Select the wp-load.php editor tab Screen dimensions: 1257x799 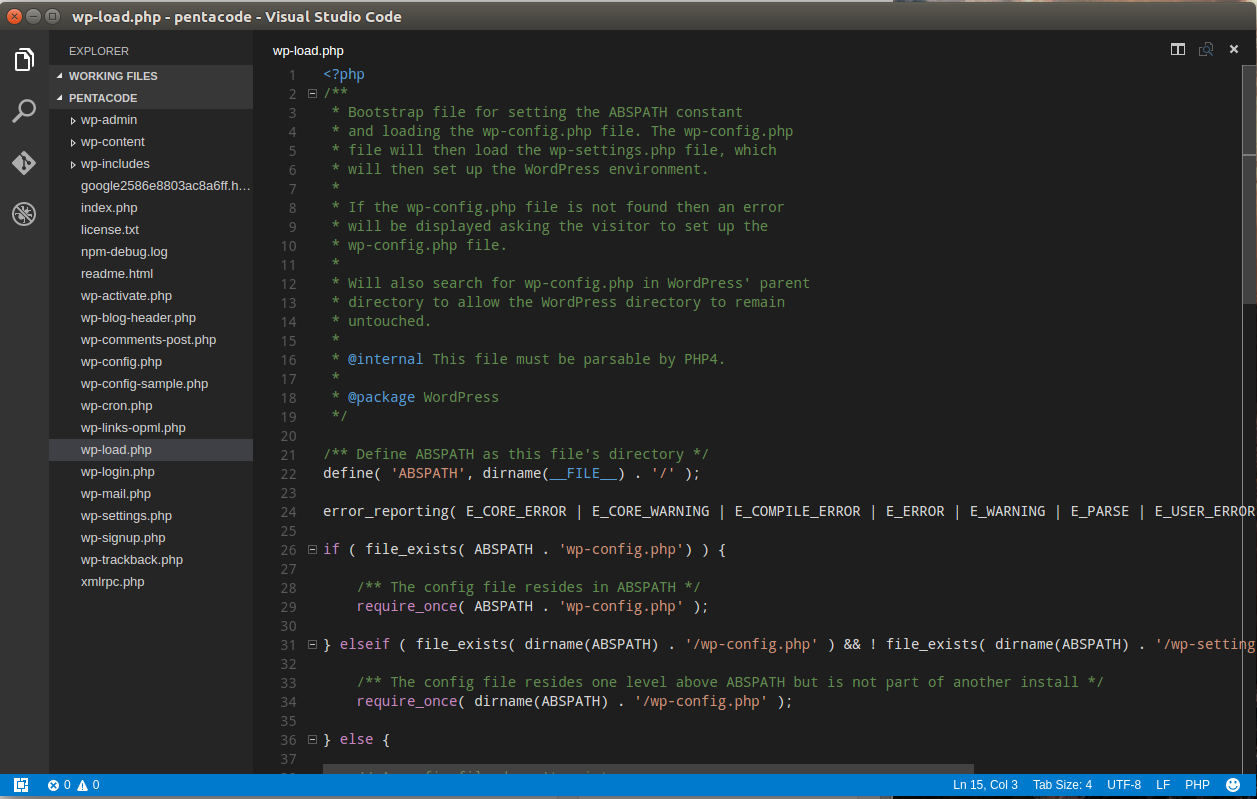point(308,50)
